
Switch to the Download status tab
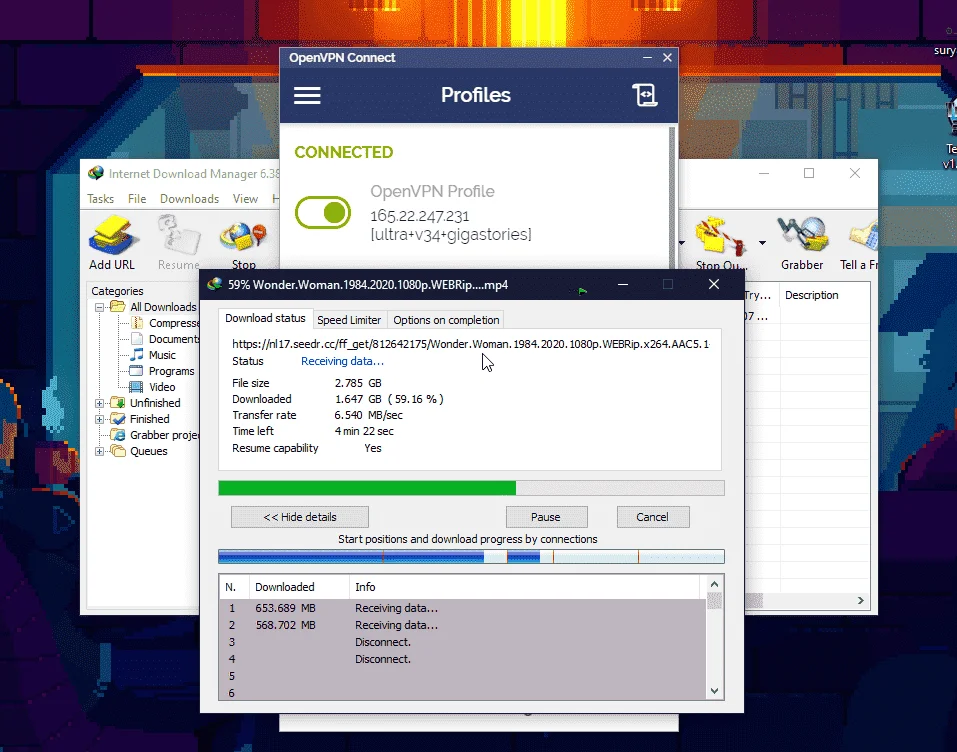pos(265,318)
